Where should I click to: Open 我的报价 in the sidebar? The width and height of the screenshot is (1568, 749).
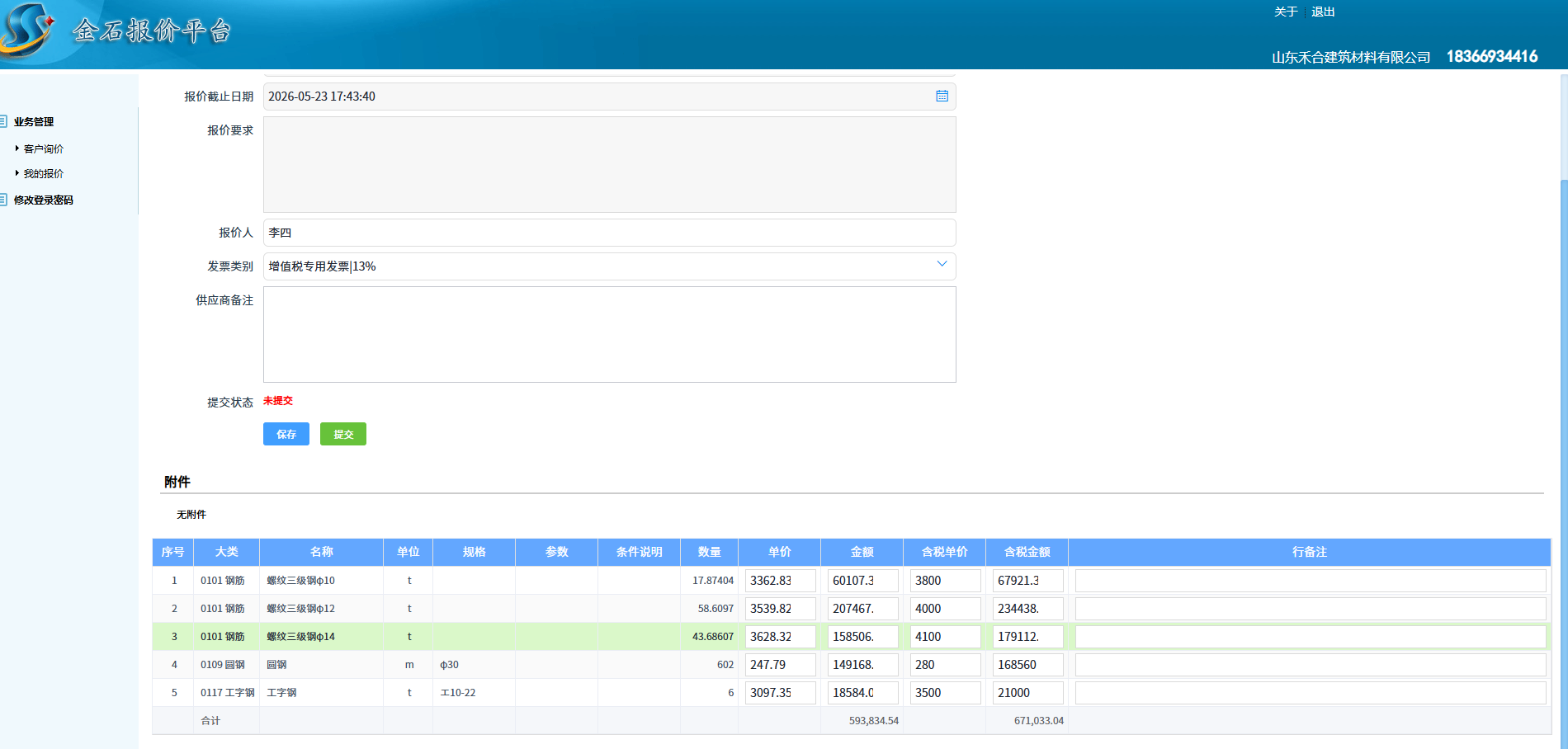(x=44, y=174)
